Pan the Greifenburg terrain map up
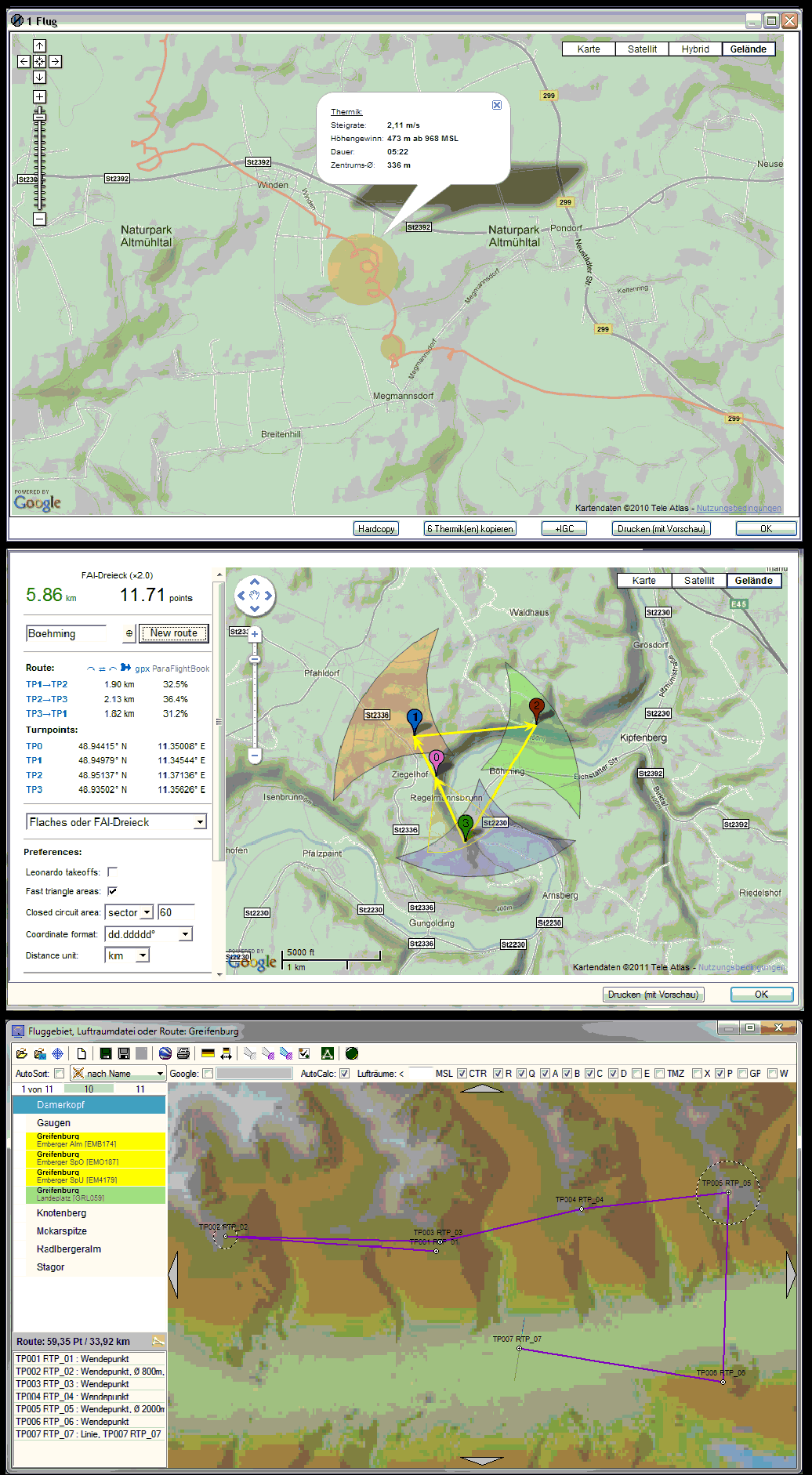 (x=482, y=1088)
